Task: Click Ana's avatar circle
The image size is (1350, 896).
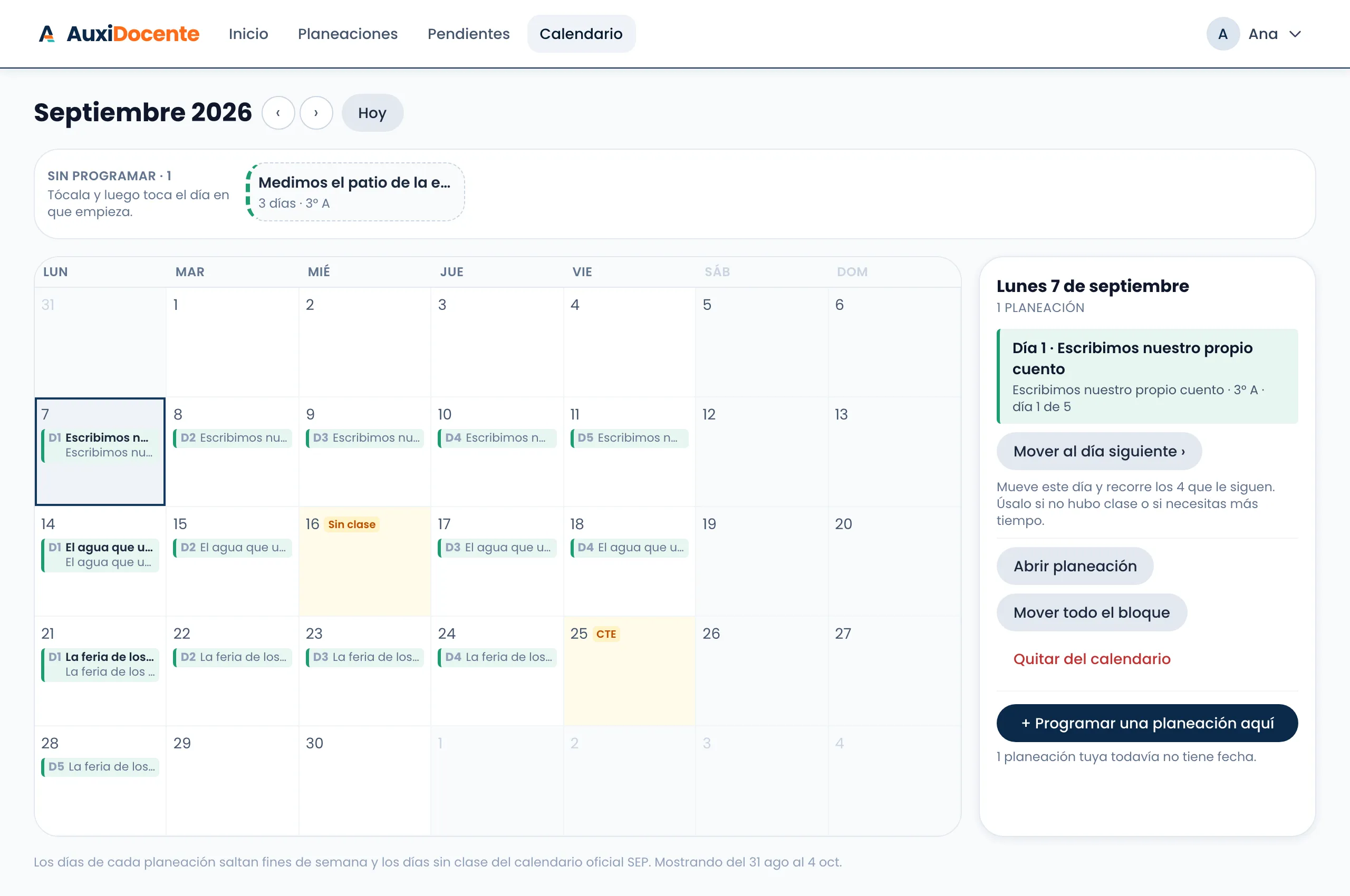Action: (x=1222, y=34)
